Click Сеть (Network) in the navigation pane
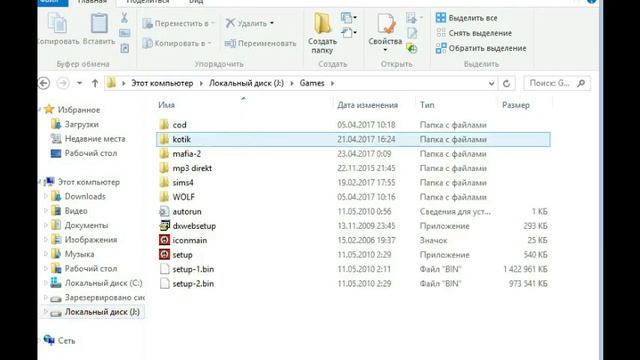This screenshot has width=640, height=360. click(x=66, y=341)
